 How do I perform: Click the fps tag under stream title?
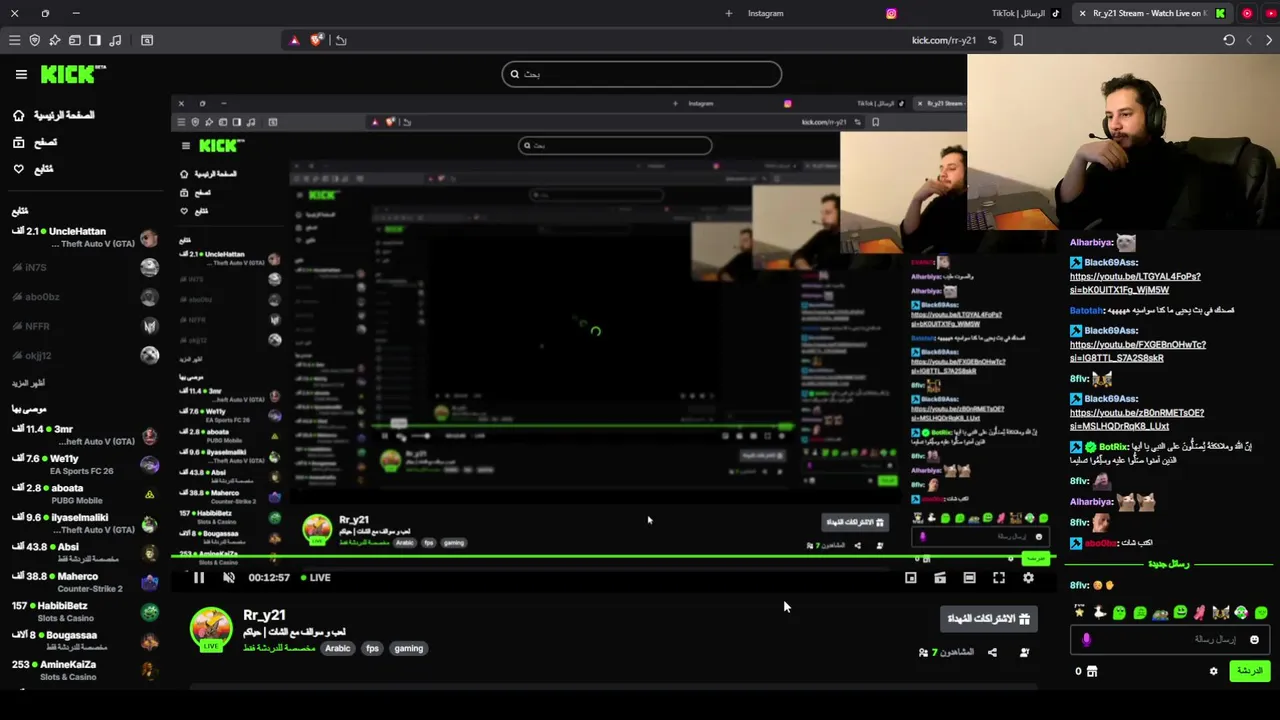(372, 648)
